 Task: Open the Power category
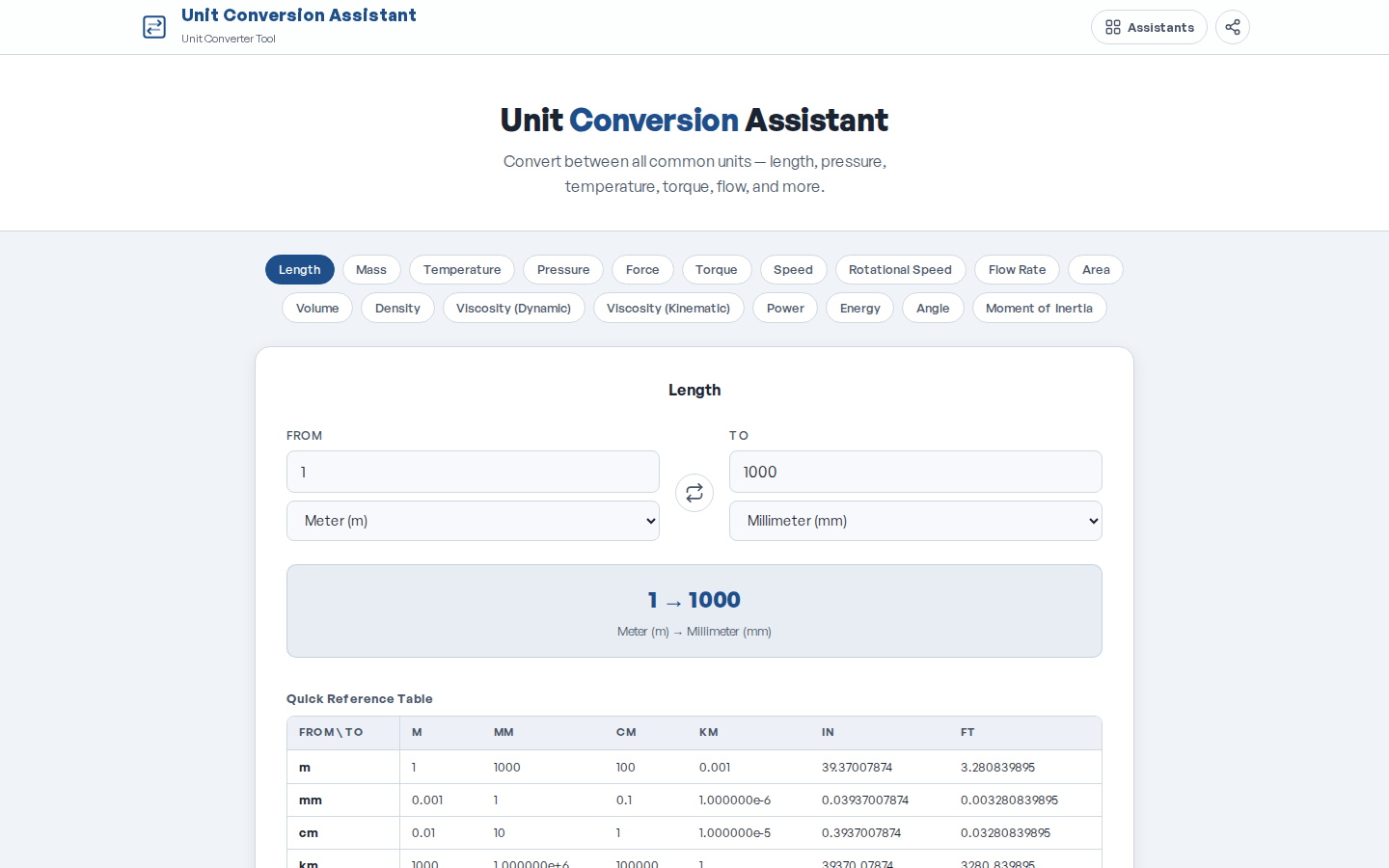pos(785,309)
